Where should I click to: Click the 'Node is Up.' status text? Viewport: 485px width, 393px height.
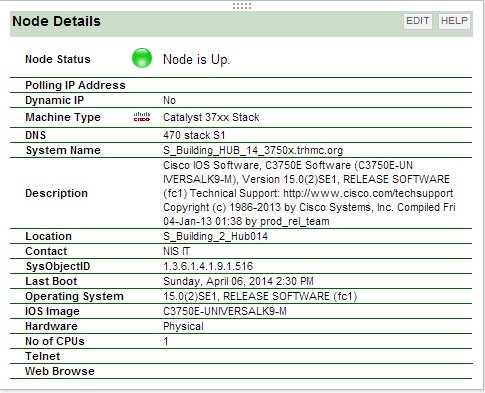click(197, 60)
